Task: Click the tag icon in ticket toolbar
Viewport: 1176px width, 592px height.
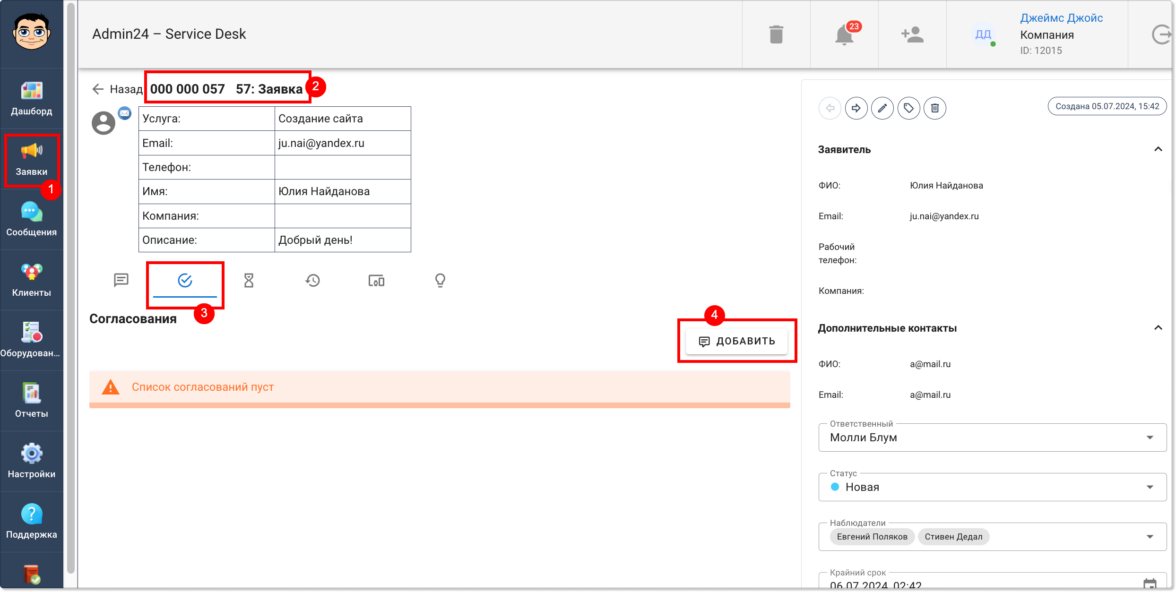Action: [x=908, y=108]
